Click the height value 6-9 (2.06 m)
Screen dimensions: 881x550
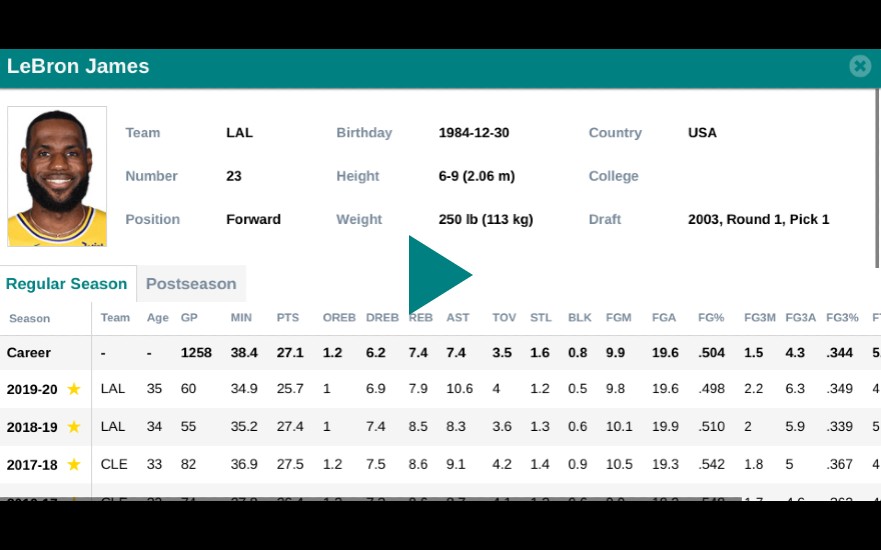coord(476,176)
